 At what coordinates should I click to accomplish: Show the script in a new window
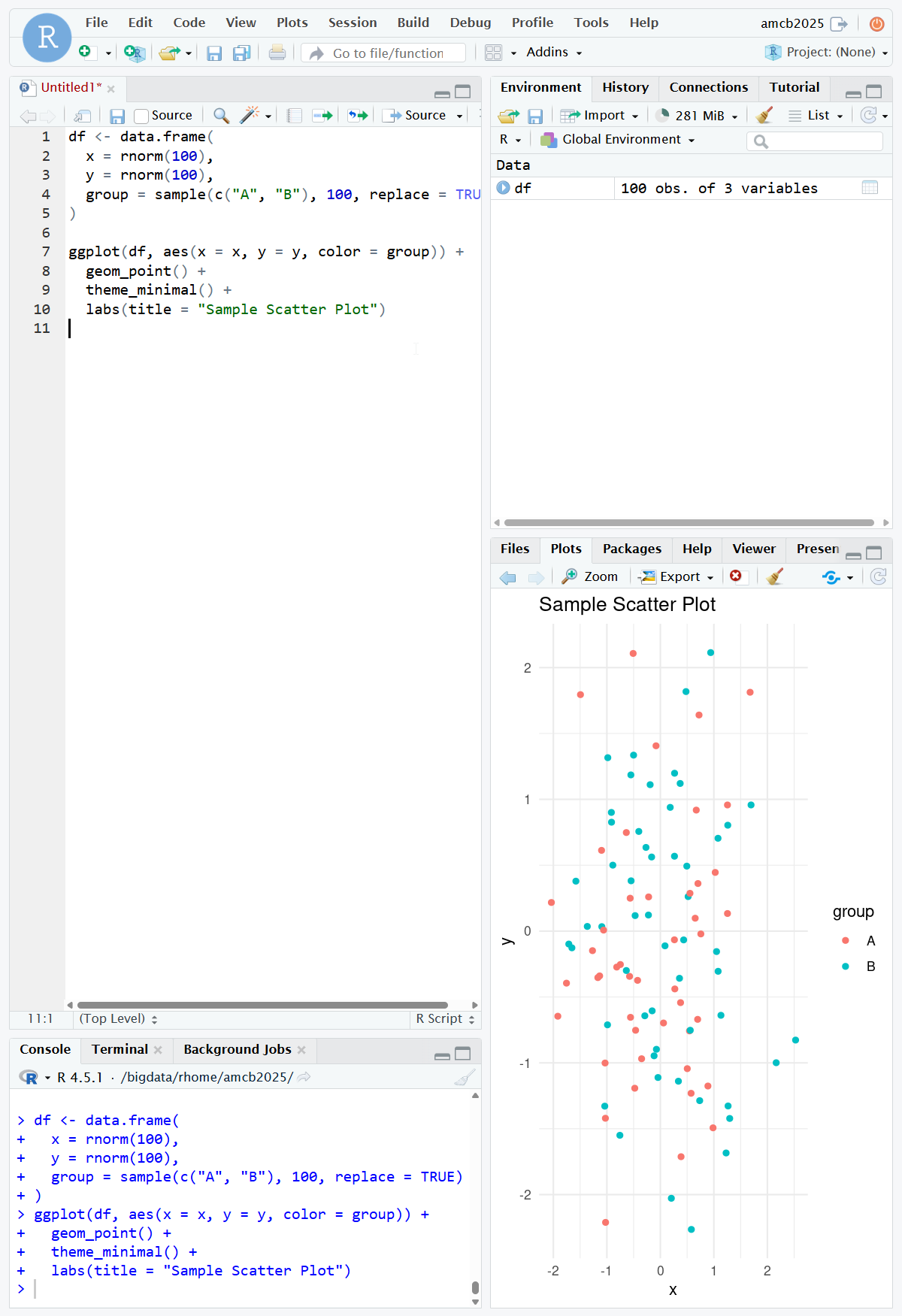tap(83, 116)
